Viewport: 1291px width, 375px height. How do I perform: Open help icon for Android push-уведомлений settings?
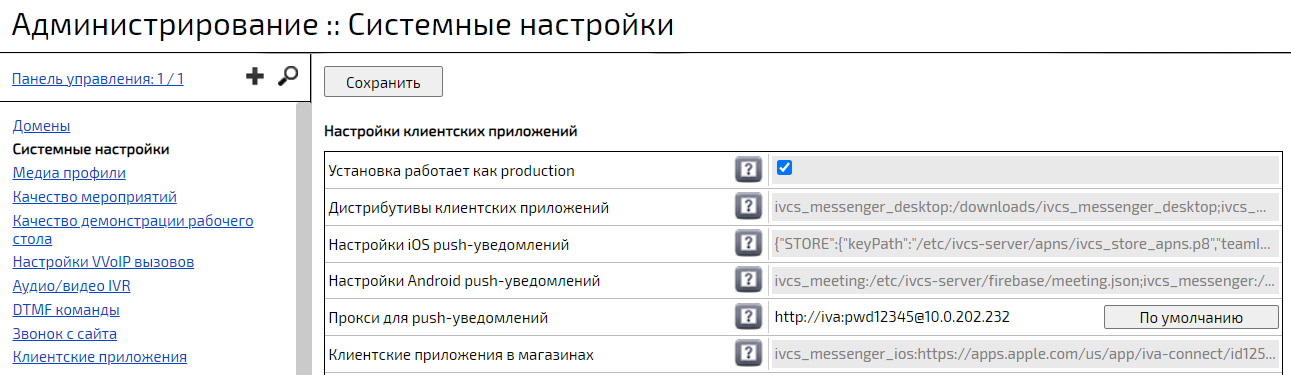point(749,281)
